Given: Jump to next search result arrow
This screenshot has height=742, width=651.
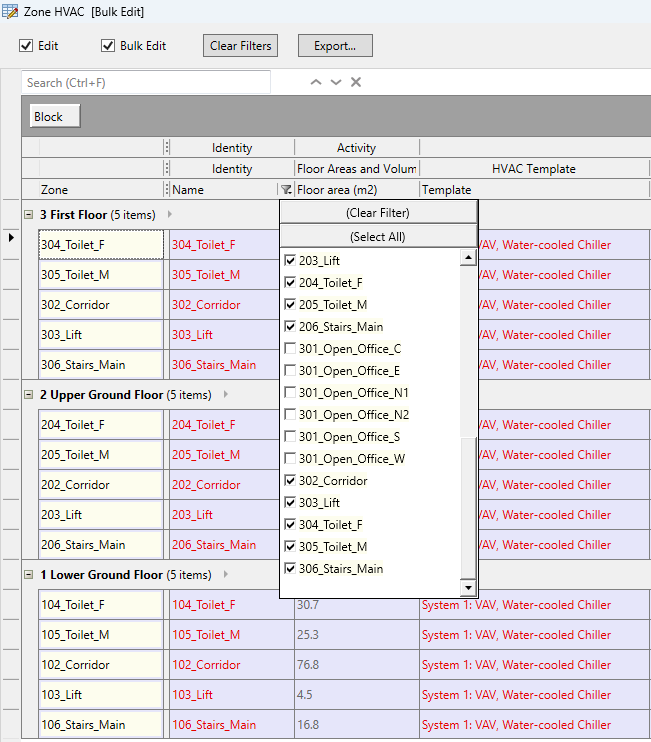Looking at the screenshot, I should click(x=336, y=83).
